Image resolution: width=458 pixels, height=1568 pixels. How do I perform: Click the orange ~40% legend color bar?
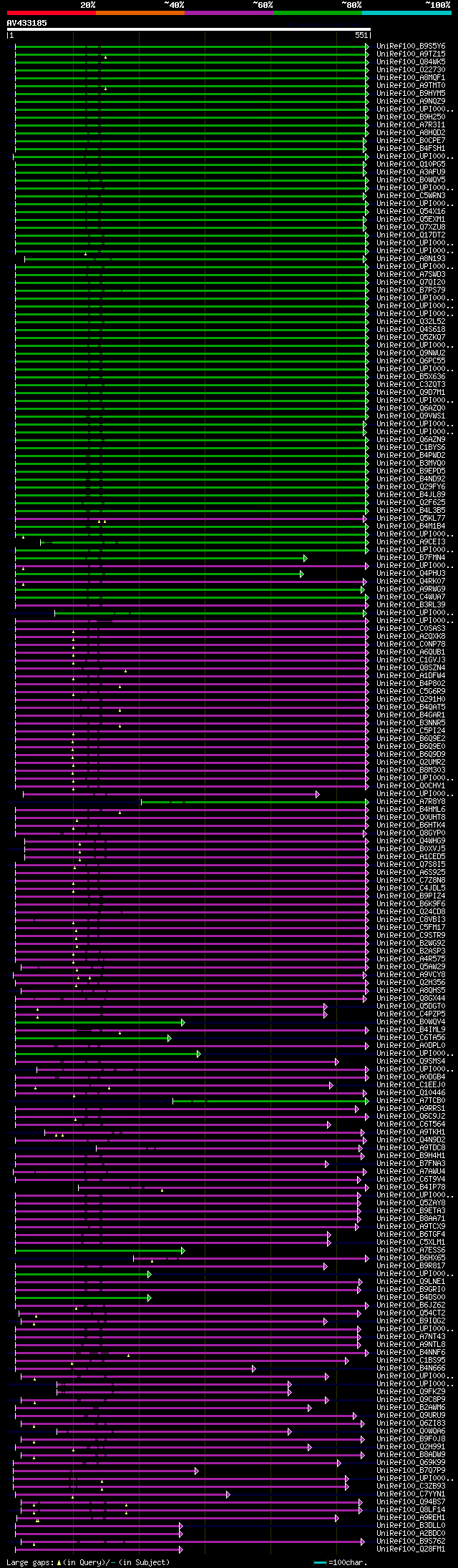tap(140, 13)
